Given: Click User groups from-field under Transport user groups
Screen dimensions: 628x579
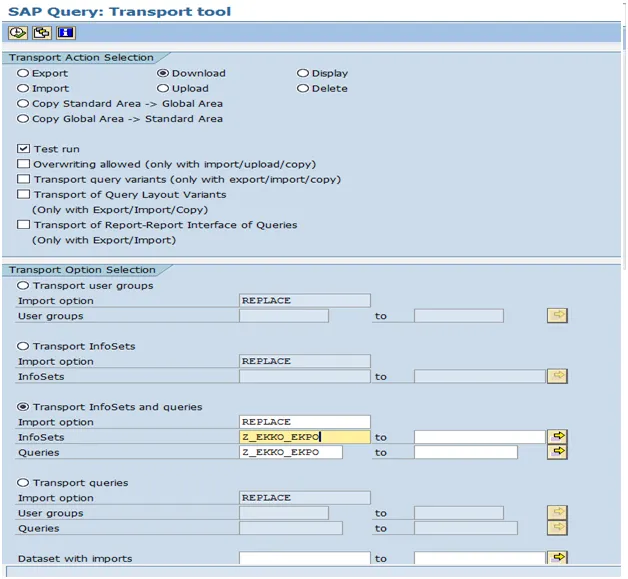Looking at the screenshot, I should [x=284, y=316].
